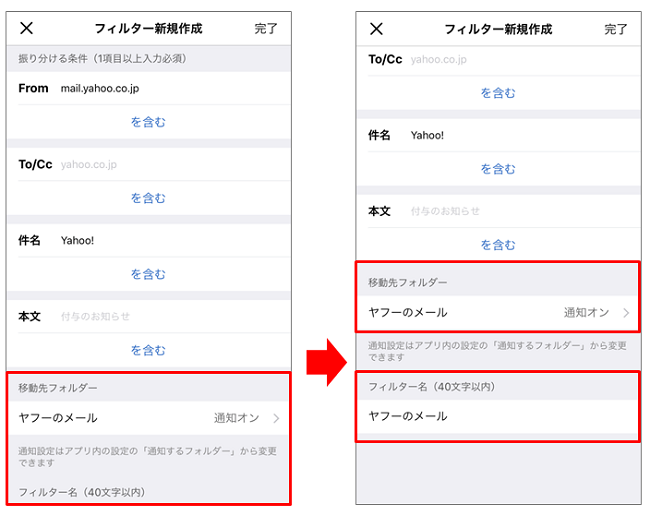The image size is (650, 516).
Task: Click the notification settings note on the left screen
Action: (147, 456)
